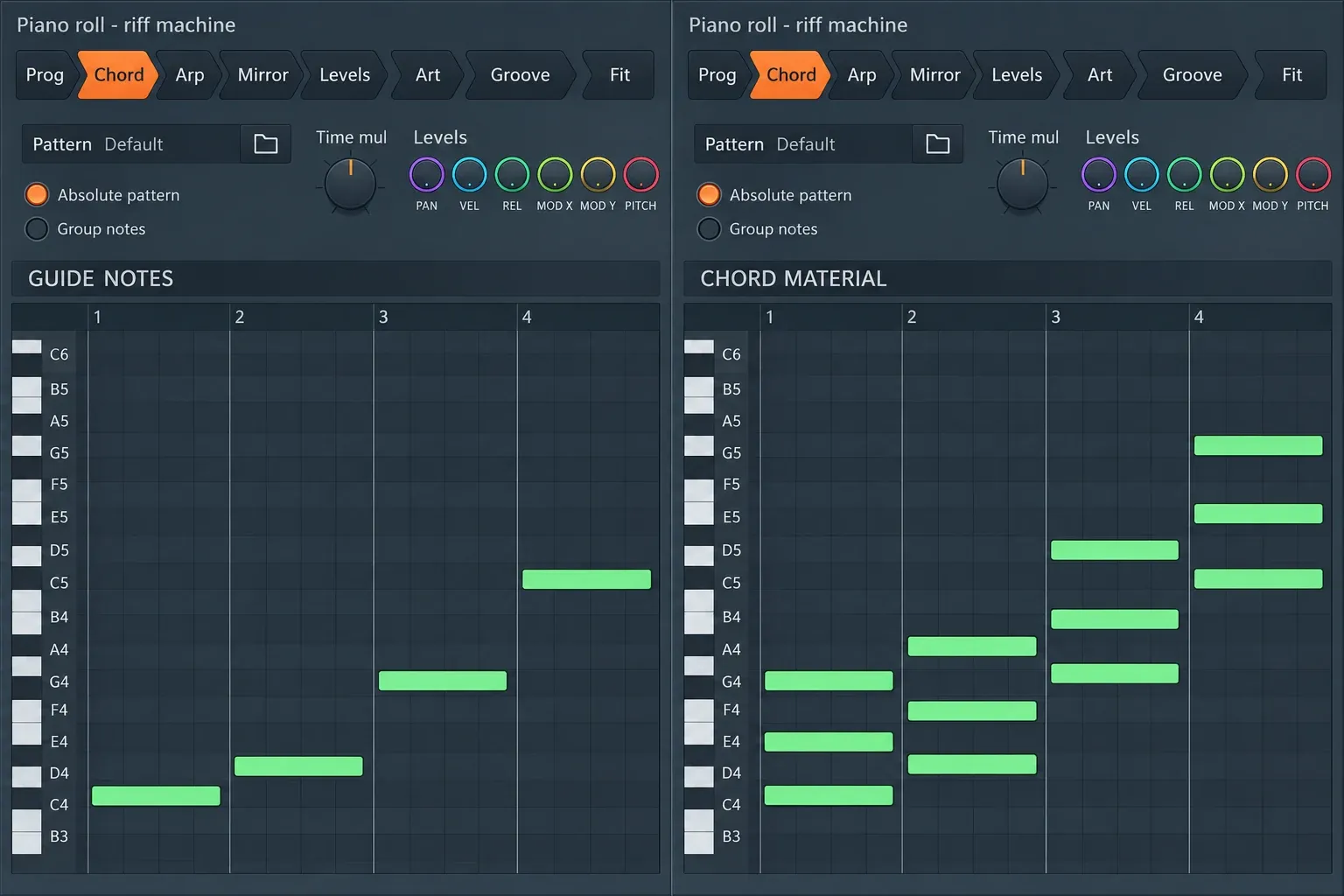Select G5 chord note in bar 4
The width and height of the screenshot is (1344, 896).
coord(1258,446)
